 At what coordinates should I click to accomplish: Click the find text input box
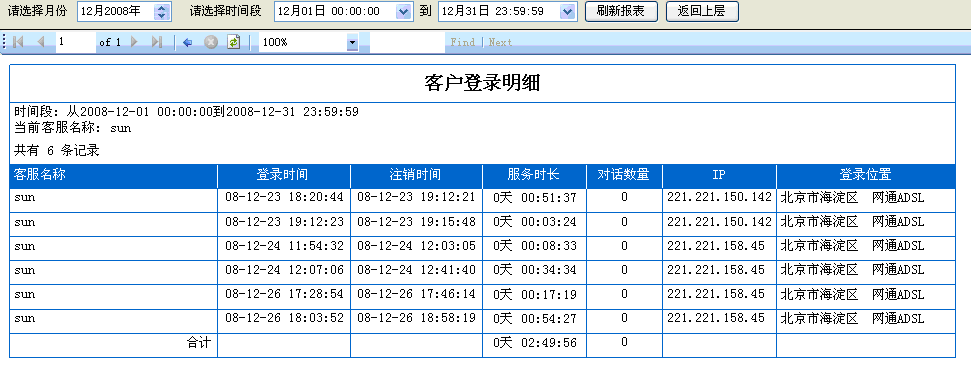[407, 42]
